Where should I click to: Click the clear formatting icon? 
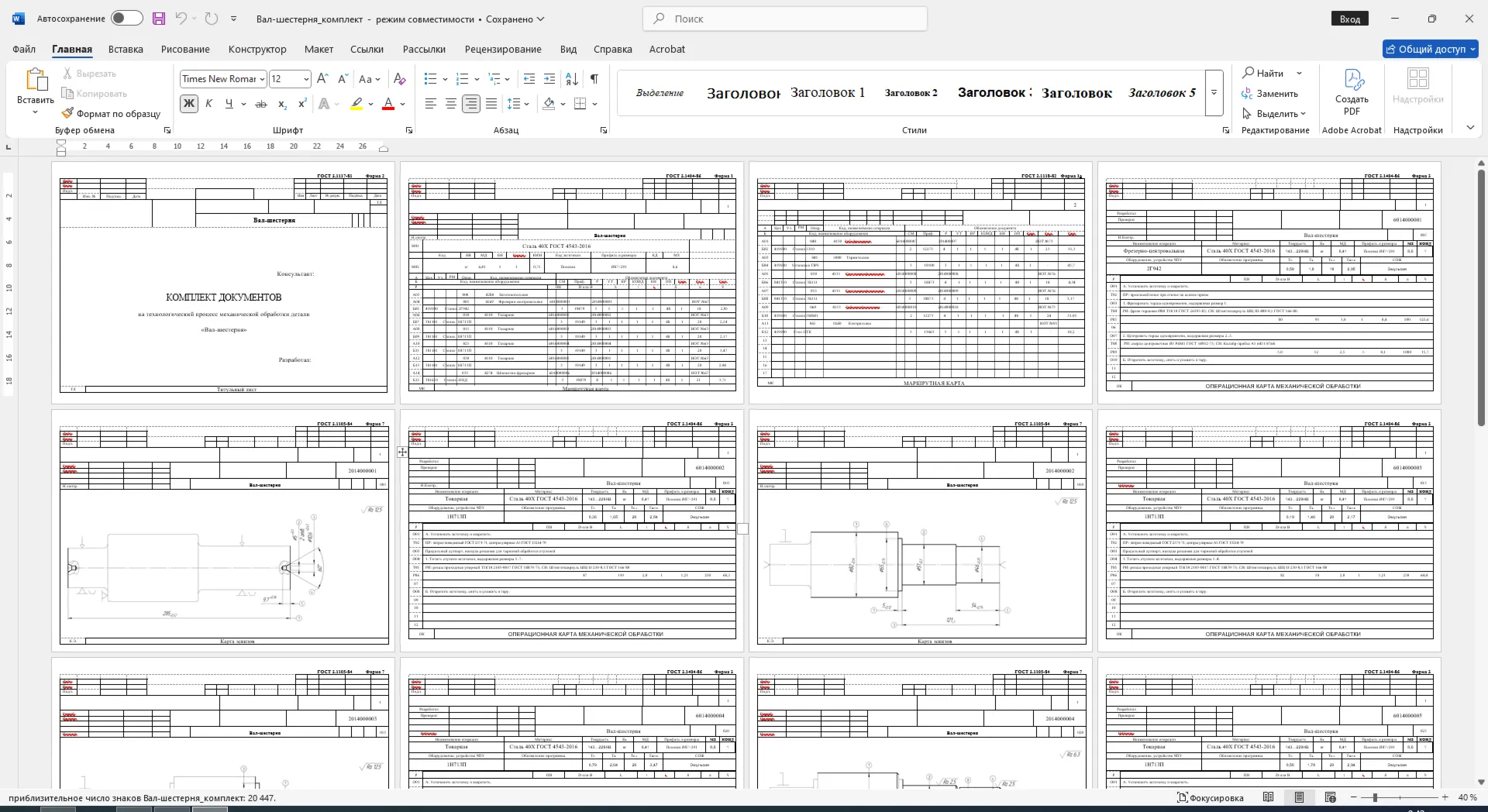click(x=400, y=78)
